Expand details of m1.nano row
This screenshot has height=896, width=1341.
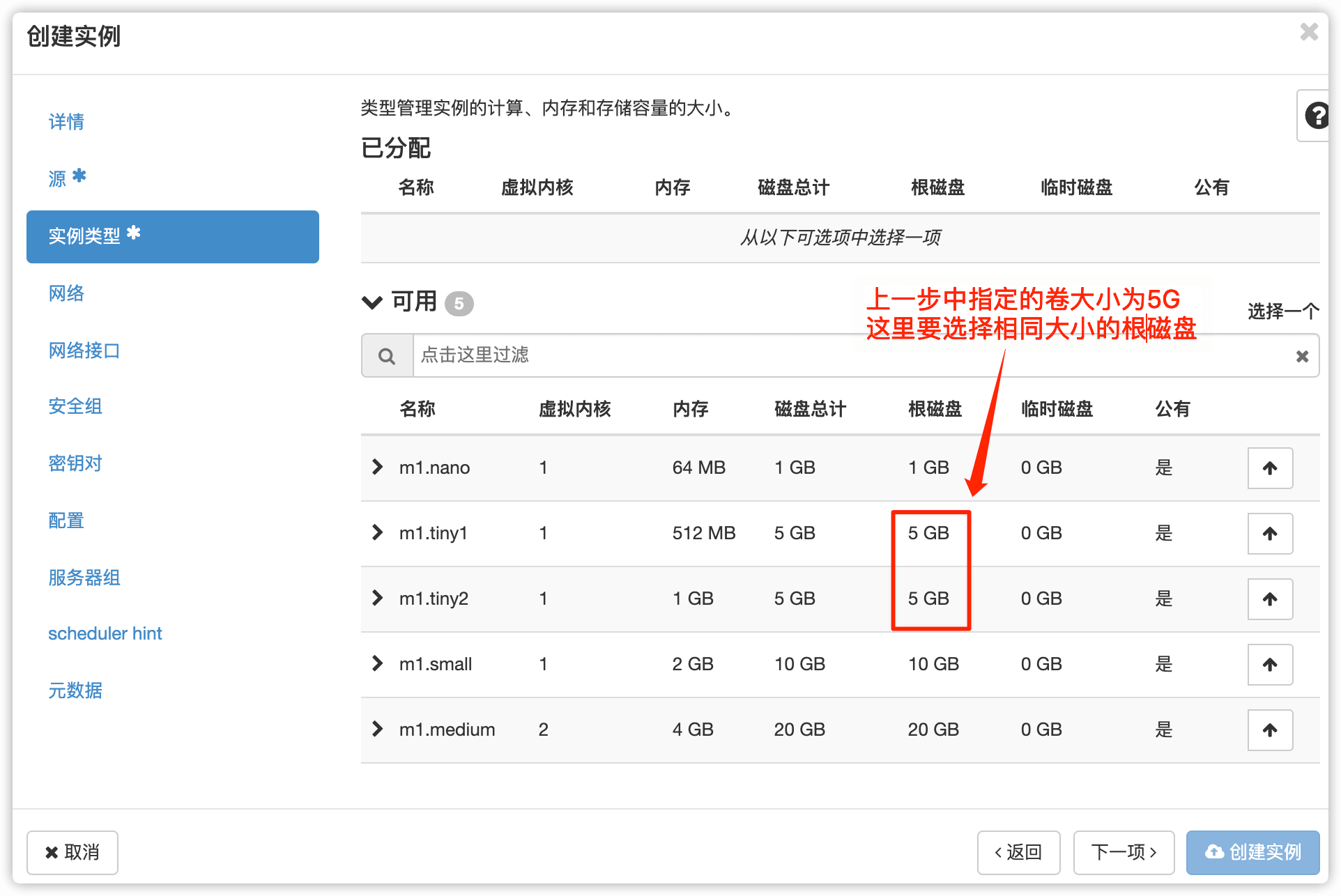coord(377,467)
